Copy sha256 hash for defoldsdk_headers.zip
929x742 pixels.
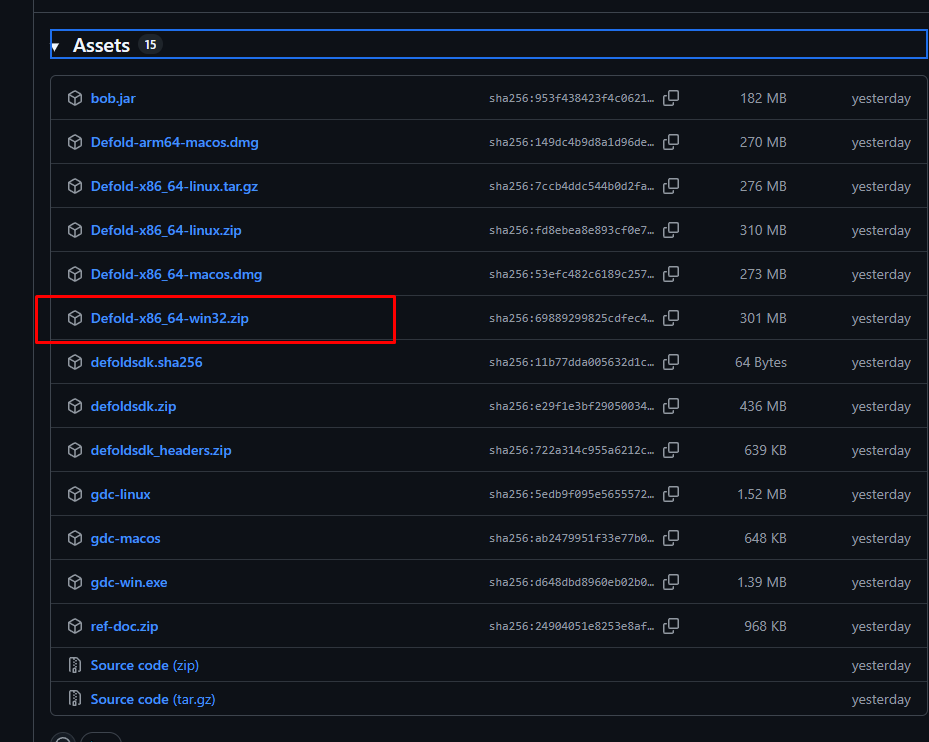(x=671, y=450)
